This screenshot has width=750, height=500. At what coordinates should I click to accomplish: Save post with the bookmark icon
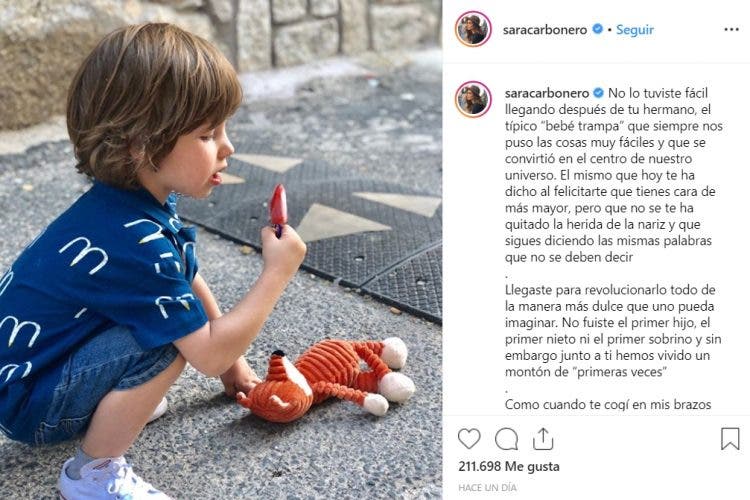(730, 438)
